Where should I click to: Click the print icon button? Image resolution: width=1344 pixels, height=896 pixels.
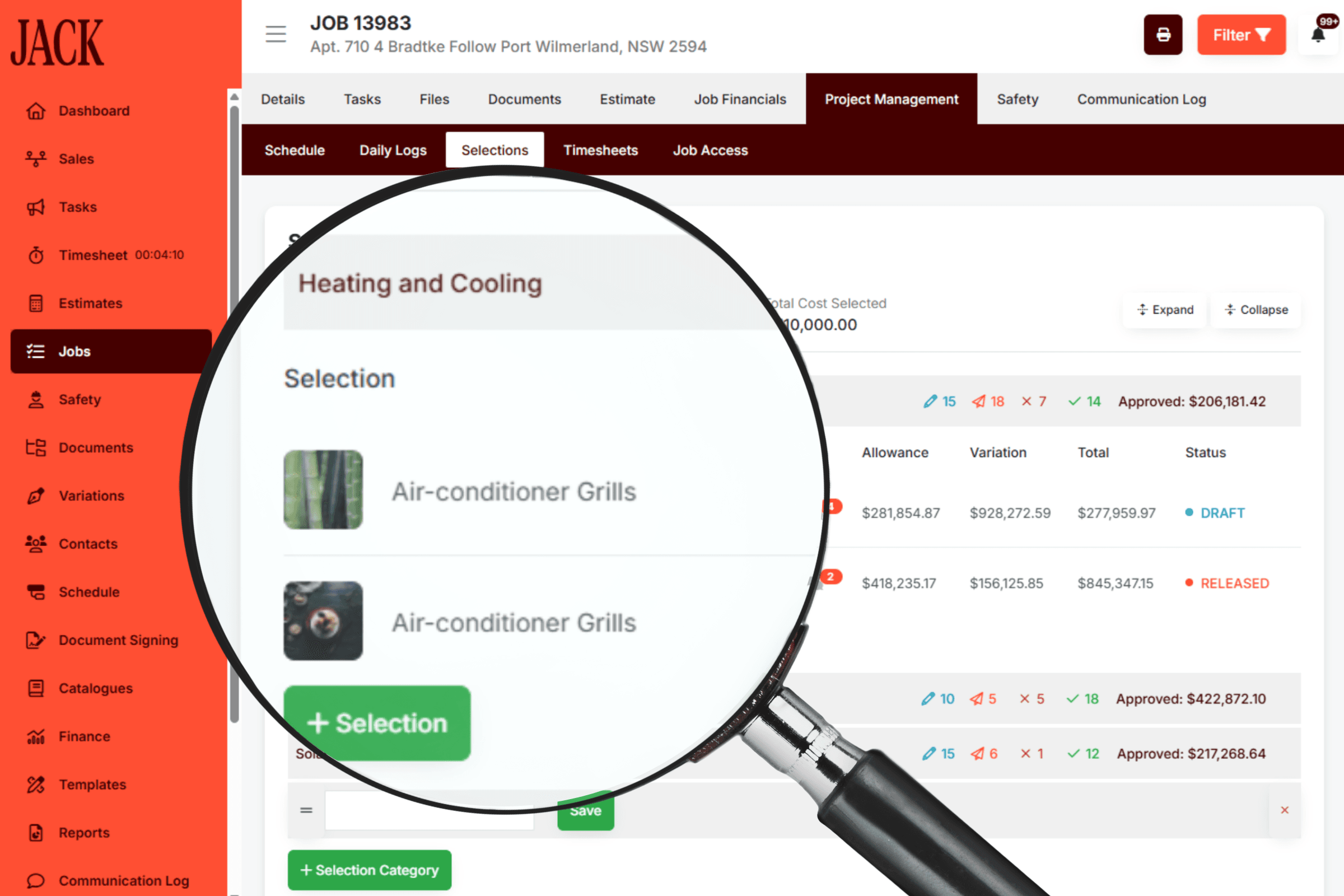click(1163, 35)
